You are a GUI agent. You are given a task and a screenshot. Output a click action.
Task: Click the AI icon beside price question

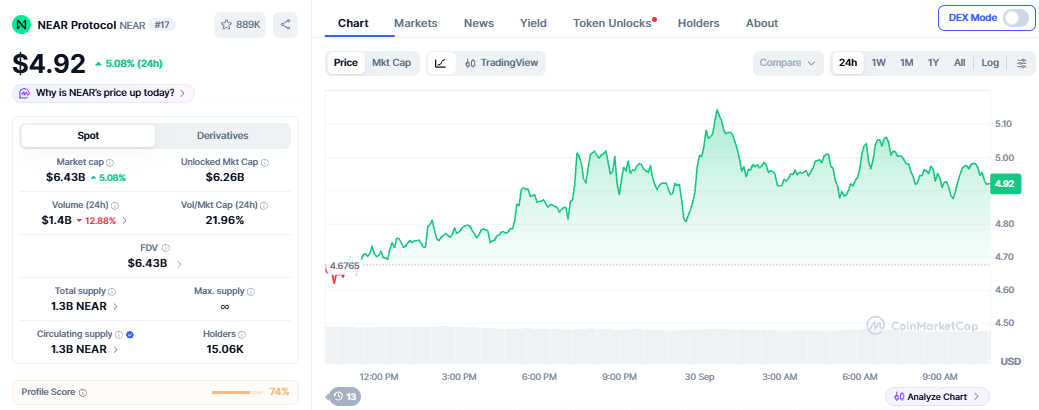(x=25, y=93)
